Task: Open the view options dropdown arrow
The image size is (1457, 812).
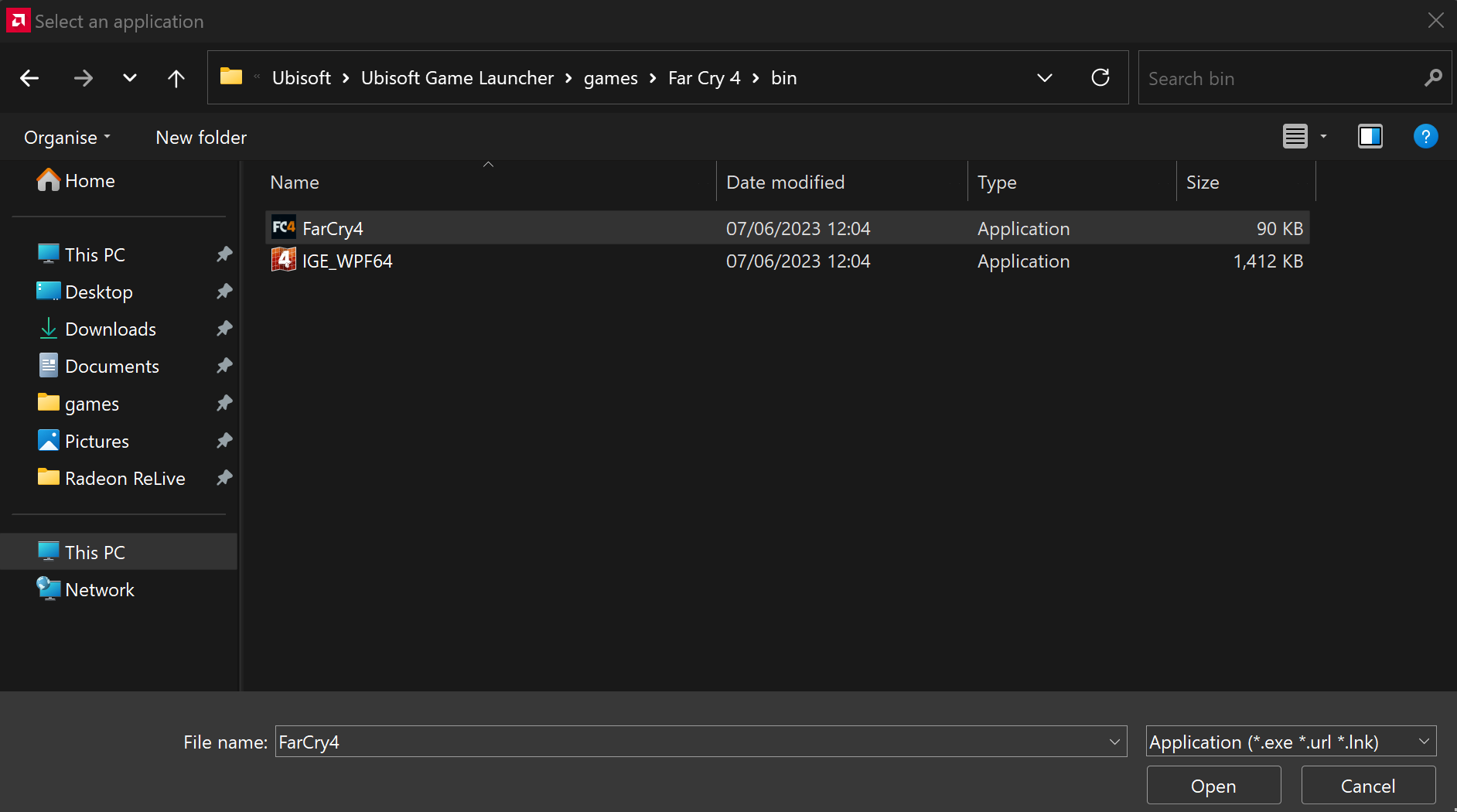Action: coord(1323,136)
